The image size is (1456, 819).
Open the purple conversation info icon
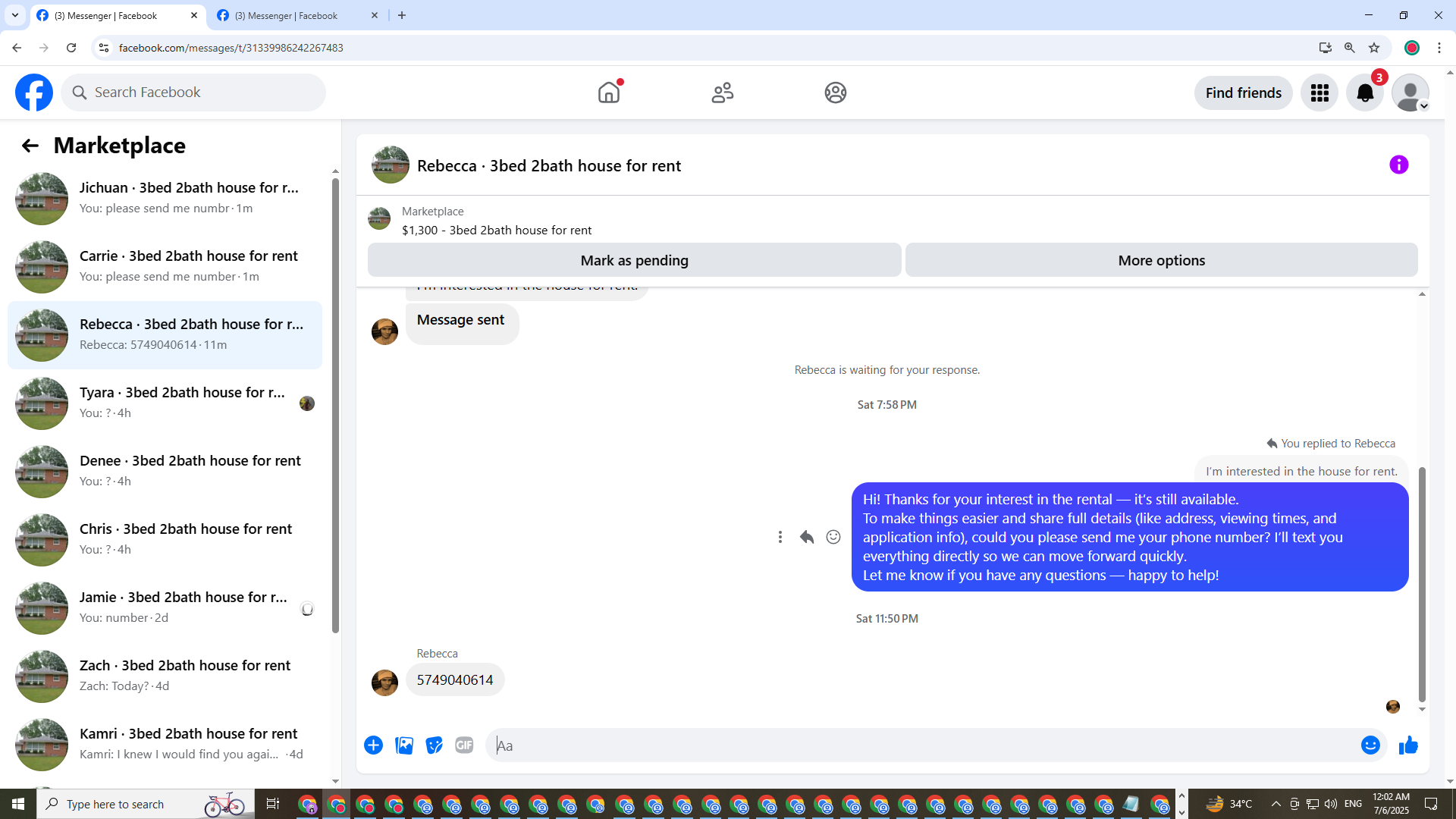pyautogui.click(x=1398, y=165)
